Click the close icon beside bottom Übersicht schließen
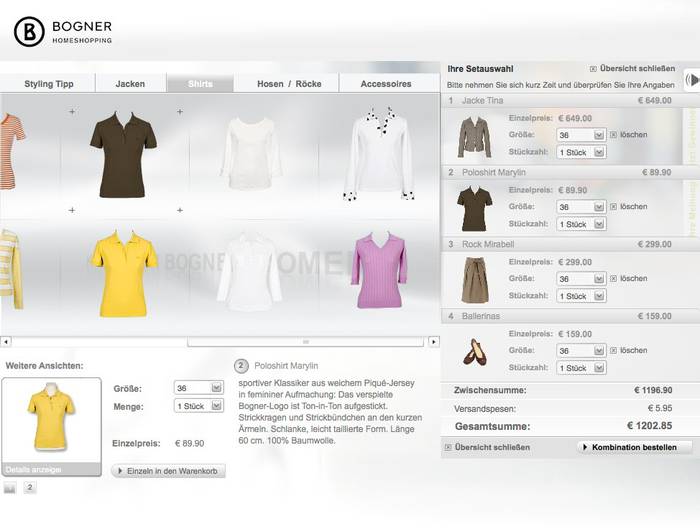 click(448, 447)
